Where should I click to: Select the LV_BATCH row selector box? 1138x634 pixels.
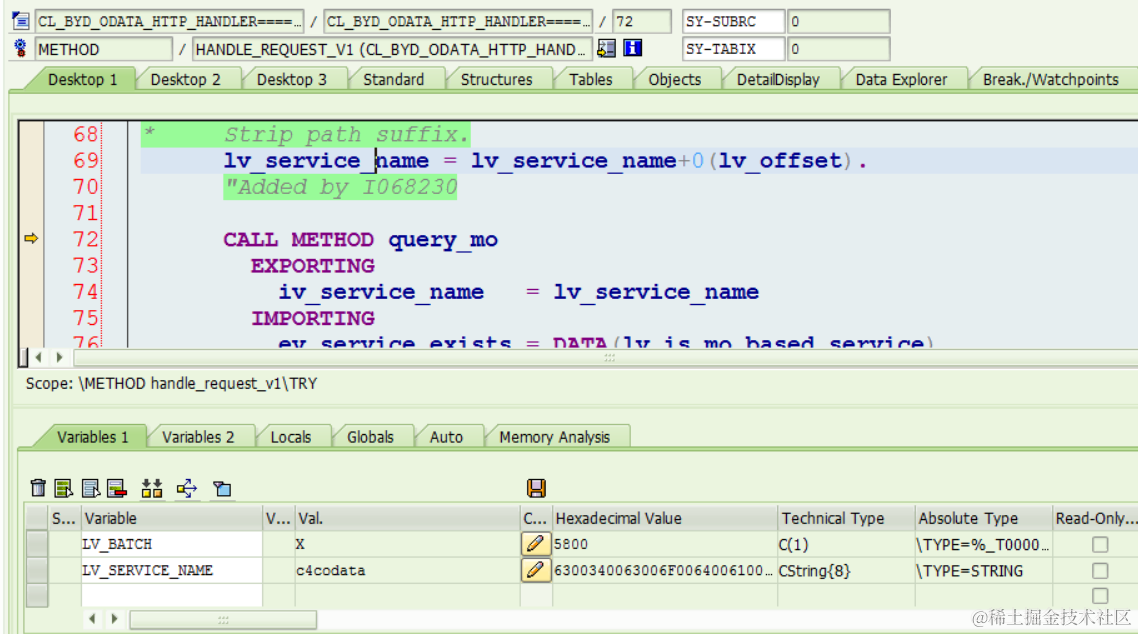tap(37, 544)
